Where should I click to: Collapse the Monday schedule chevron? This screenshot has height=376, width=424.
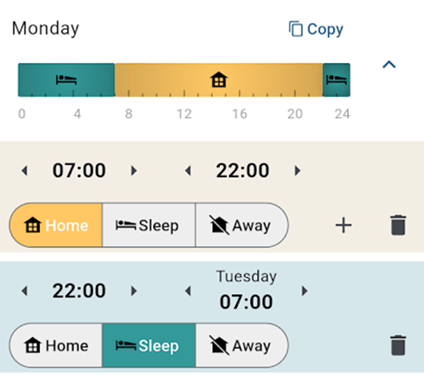tap(389, 64)
